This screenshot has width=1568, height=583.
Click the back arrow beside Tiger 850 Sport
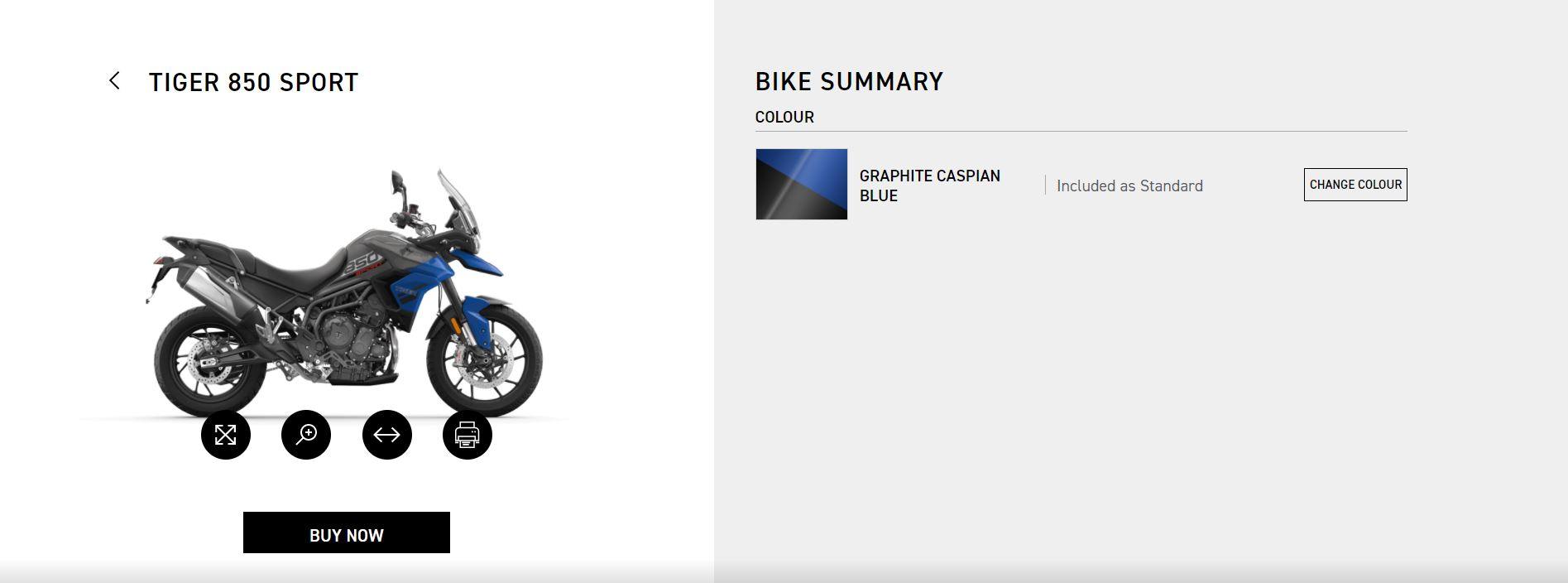coord(114,80)
